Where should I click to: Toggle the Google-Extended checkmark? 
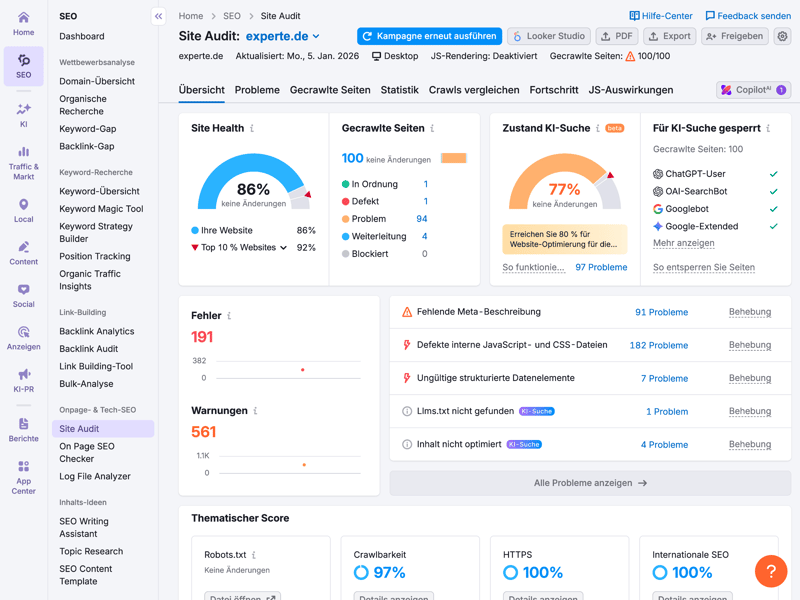coord(773,227)
